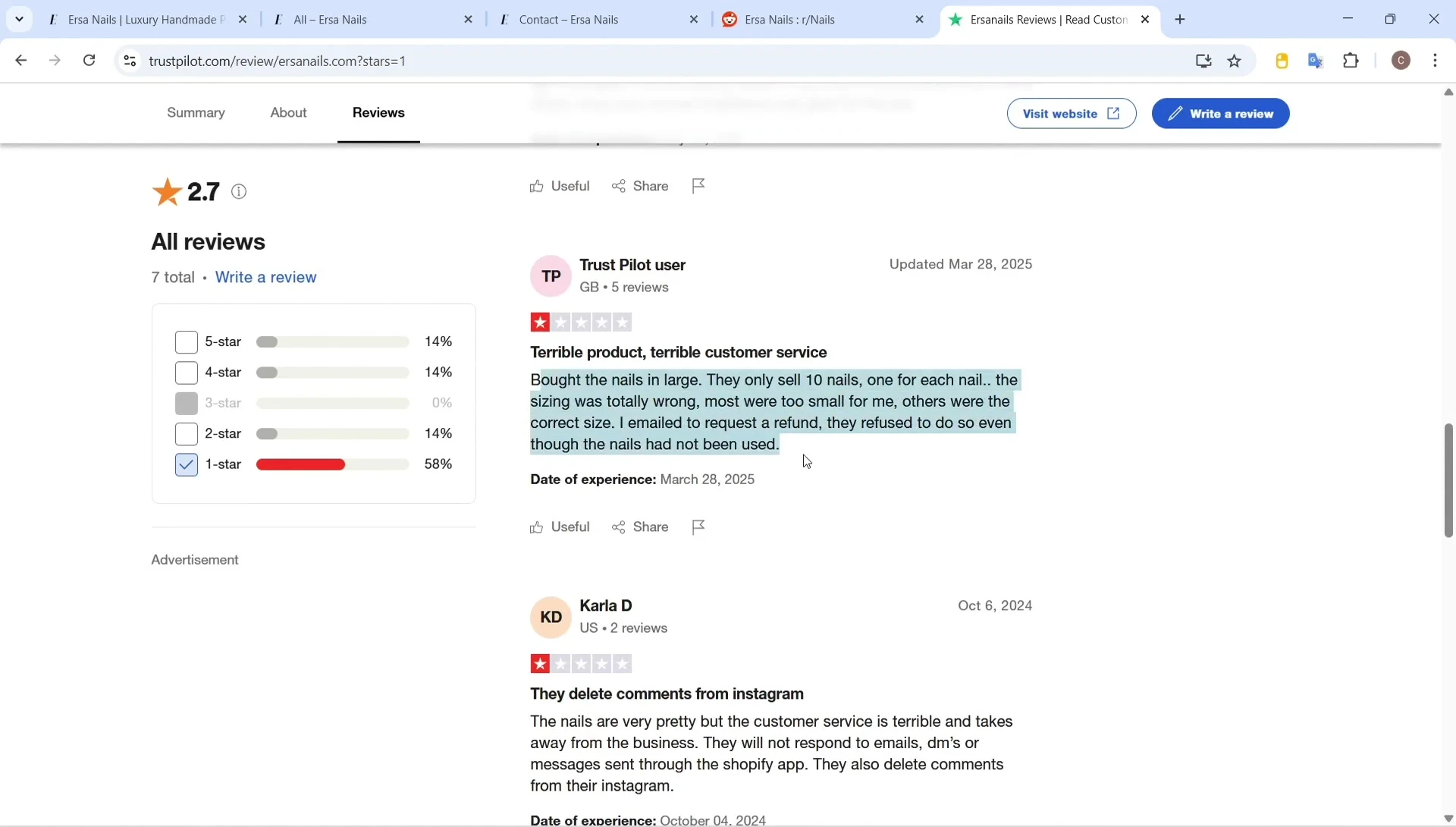Enable the 5-star filter checkbox
Screen dimensions: 1456x827
pos(186,342)
